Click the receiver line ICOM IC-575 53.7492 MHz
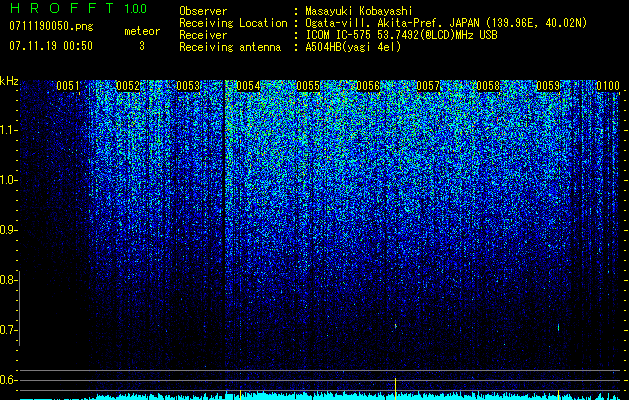This screenshot has width=629, height=400. 401,35
